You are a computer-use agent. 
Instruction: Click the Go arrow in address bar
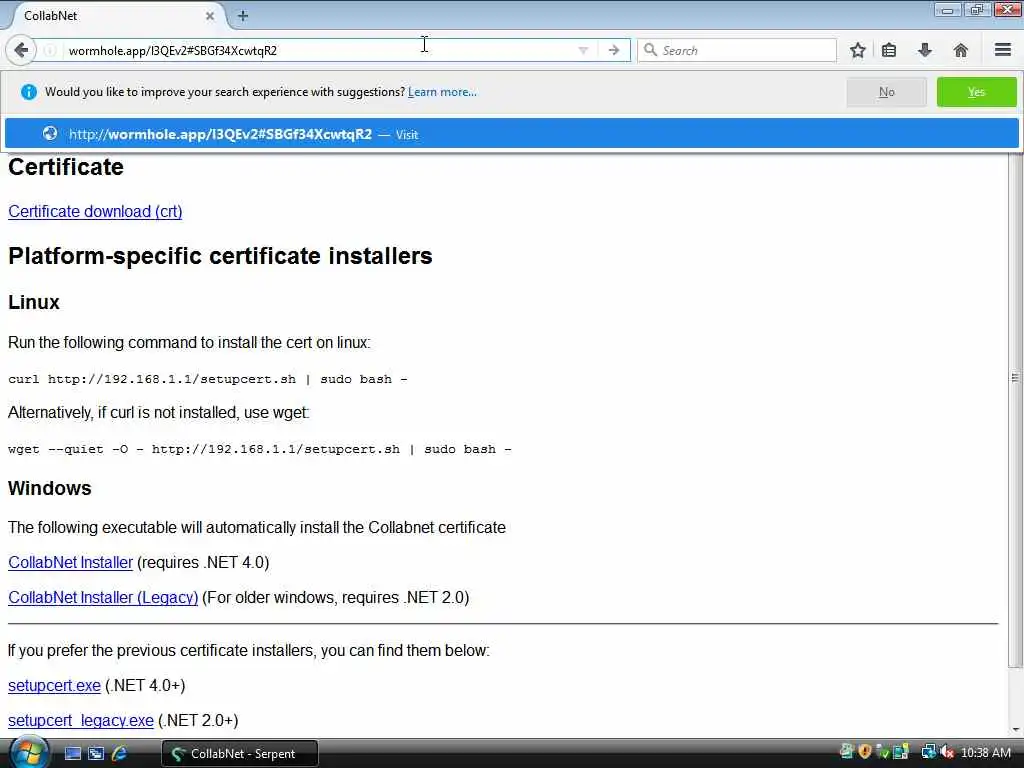click(614, 50)
